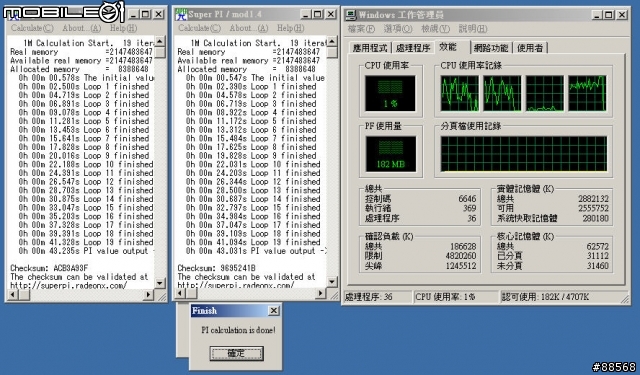The height and width of the screenshot is (375, 640).
Task: Switch to 處理程序 tab
Action: pos(413,48)
